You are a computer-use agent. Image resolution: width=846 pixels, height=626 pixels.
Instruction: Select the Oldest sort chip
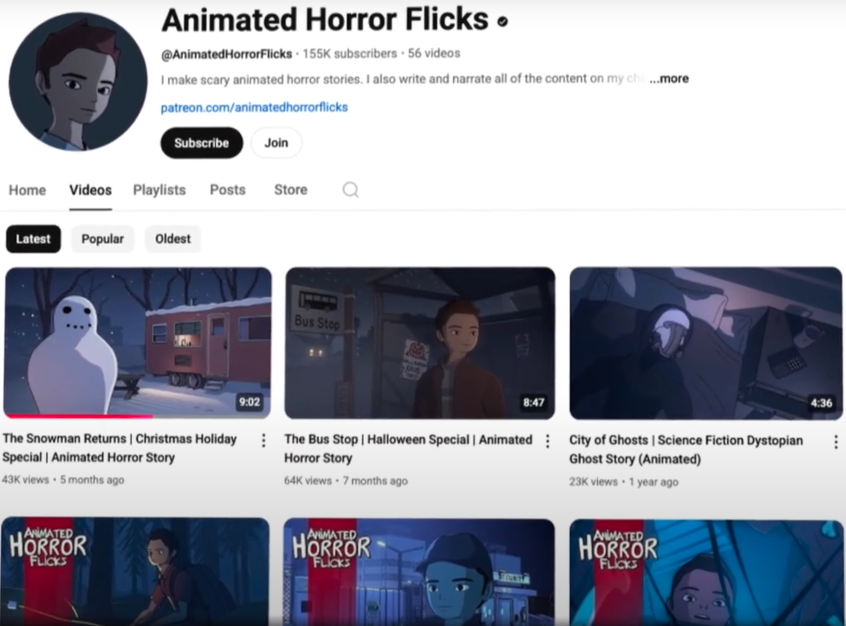click(x=173, y=239)
